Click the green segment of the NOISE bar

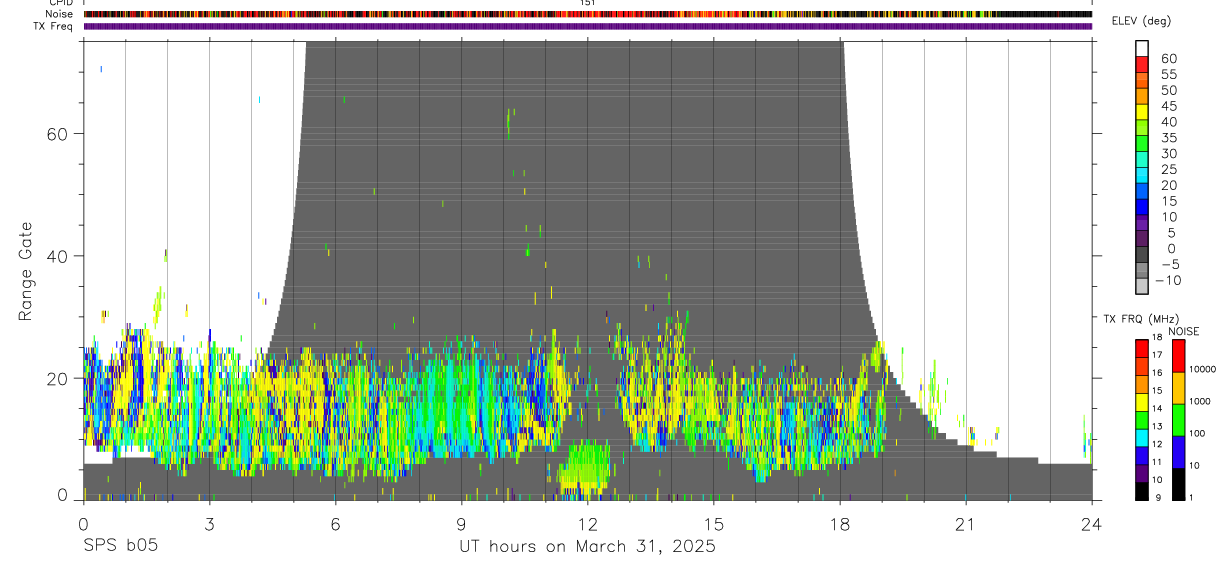[1179, 420]
